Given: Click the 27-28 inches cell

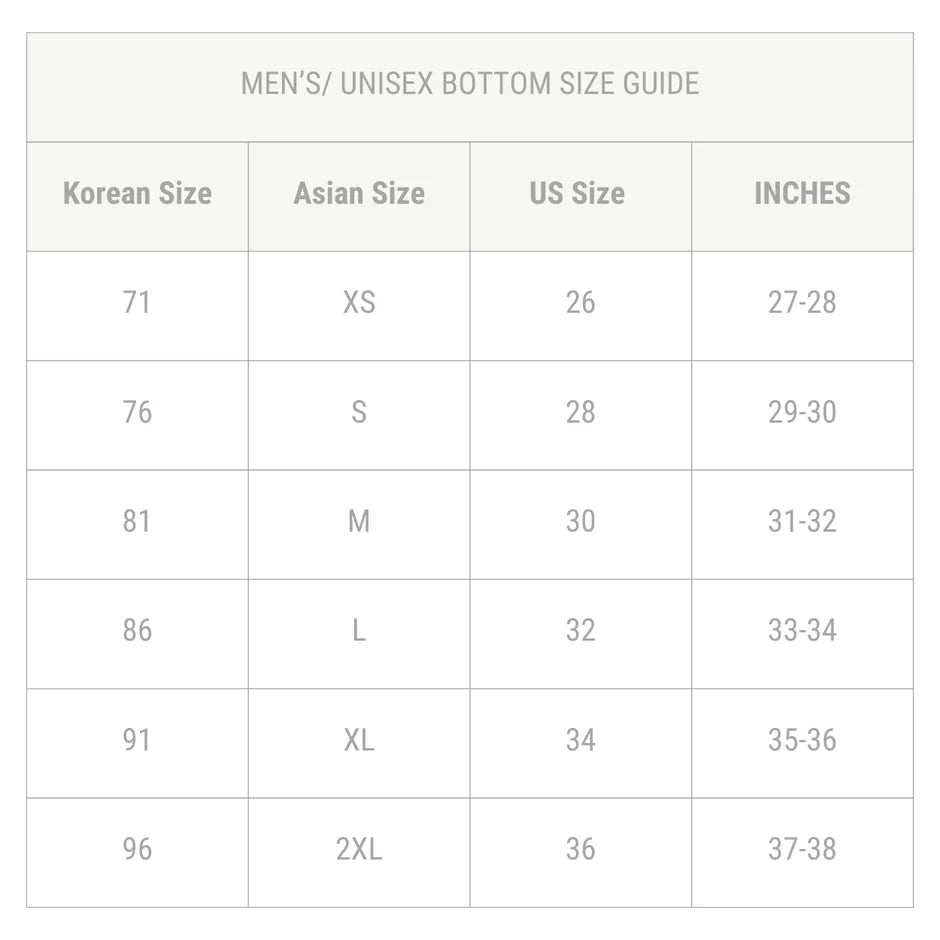Looking at the screenshot, I should [802, 302].
